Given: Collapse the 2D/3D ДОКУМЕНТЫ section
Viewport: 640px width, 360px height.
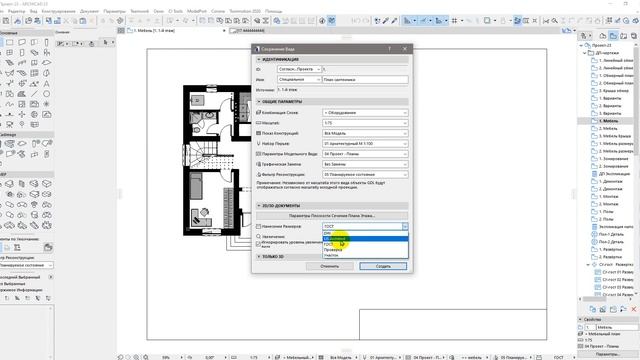Looking at the screenshot, I should click(259, 206).
